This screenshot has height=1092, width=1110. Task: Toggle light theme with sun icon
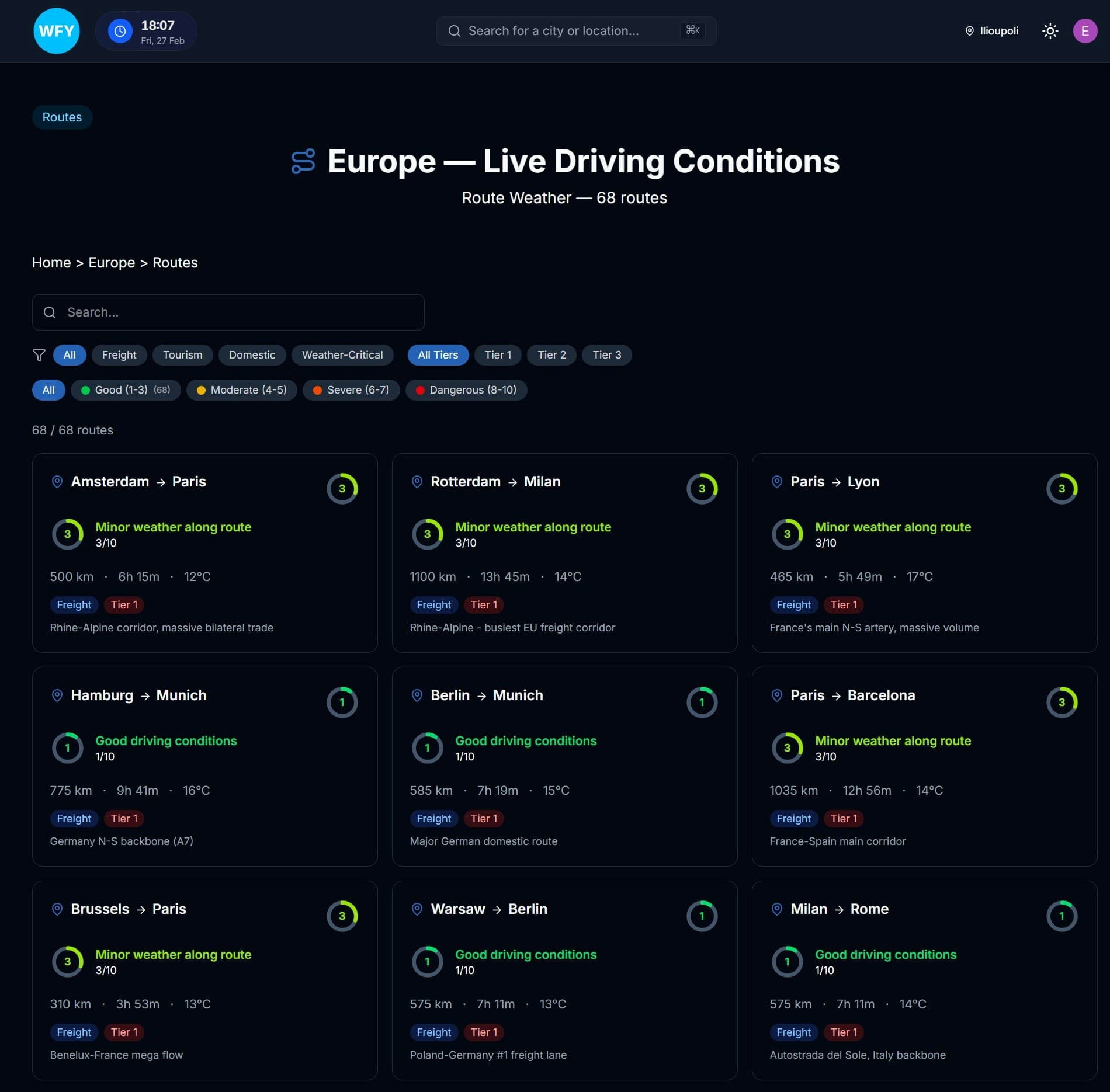coord(1050,31)
